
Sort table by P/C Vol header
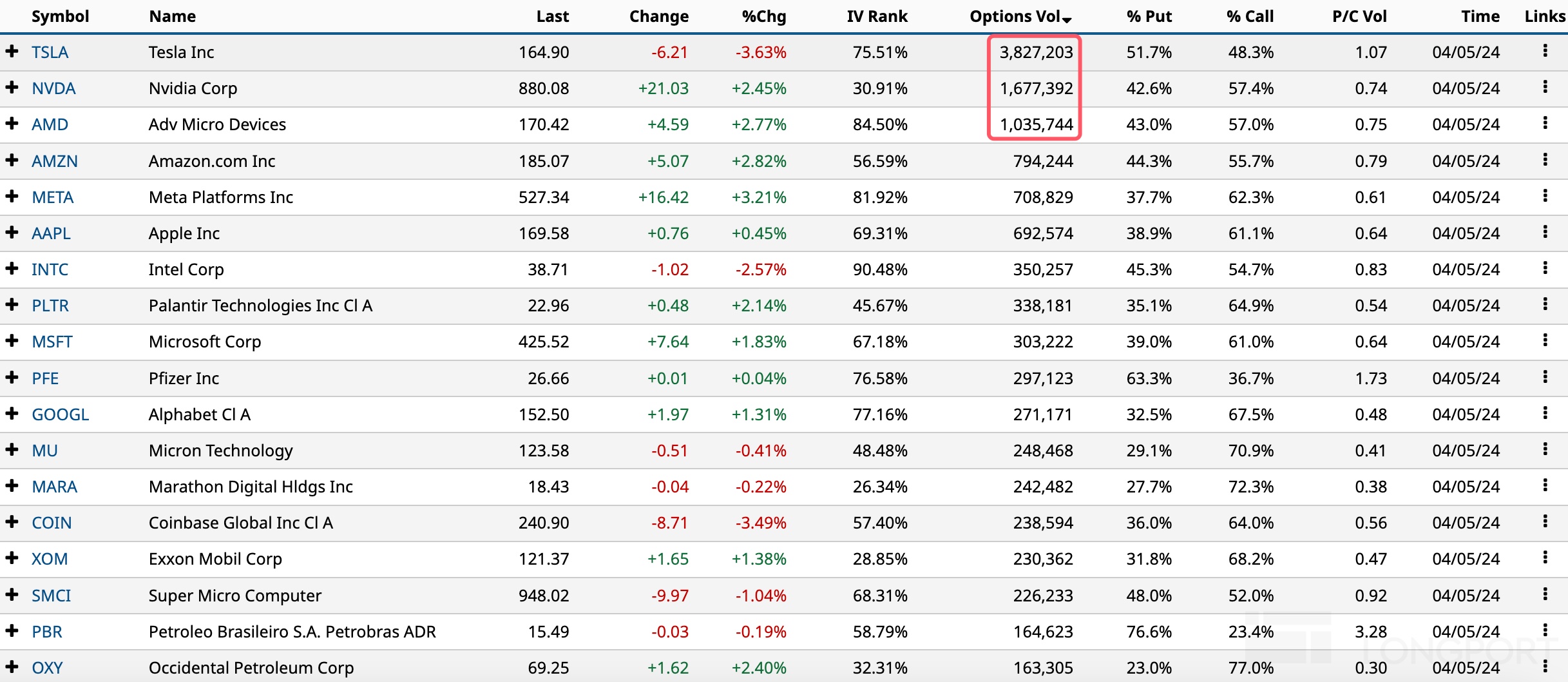pos(1359,16)
